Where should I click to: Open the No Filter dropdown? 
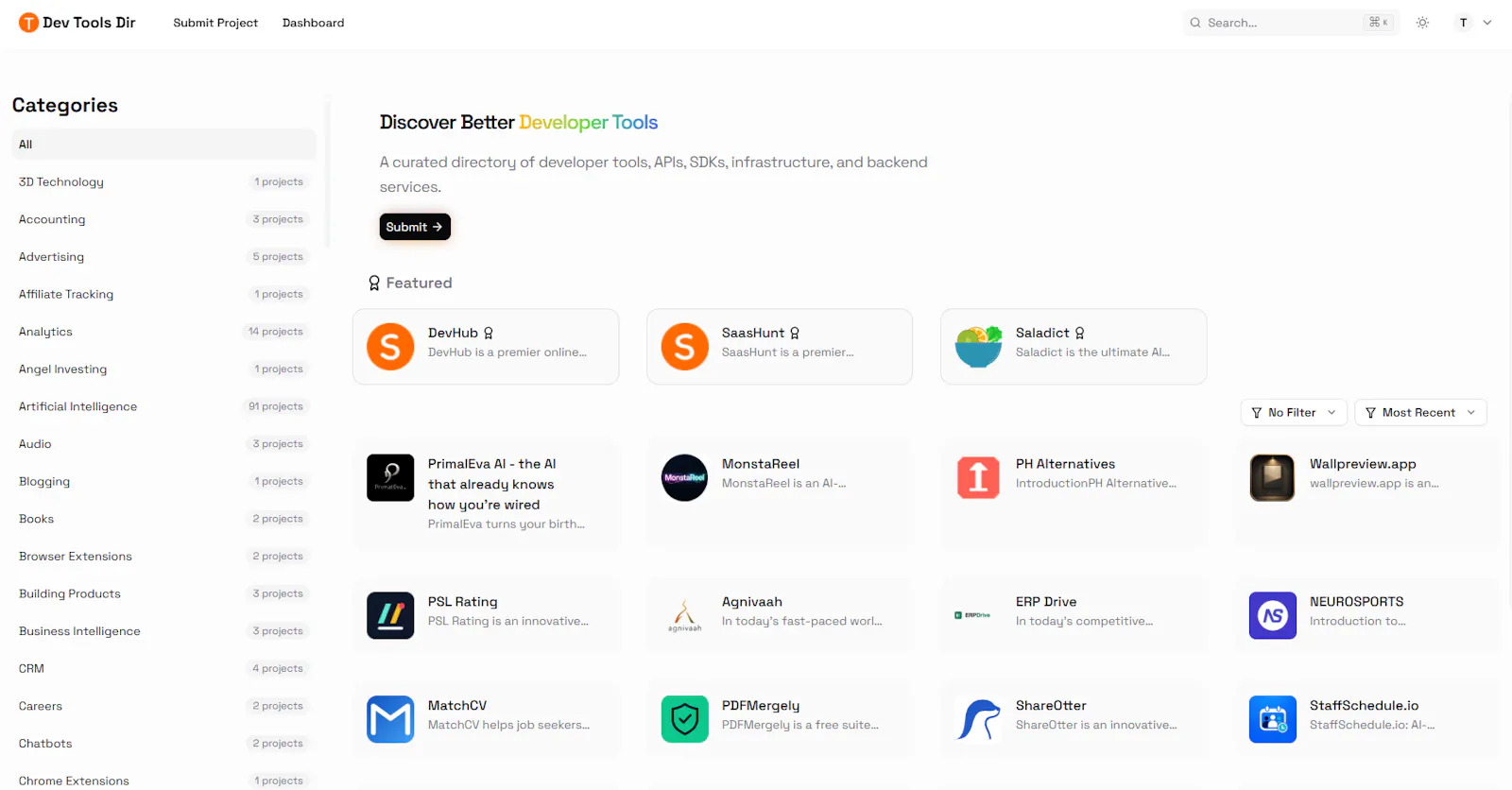coord(1294,412)
